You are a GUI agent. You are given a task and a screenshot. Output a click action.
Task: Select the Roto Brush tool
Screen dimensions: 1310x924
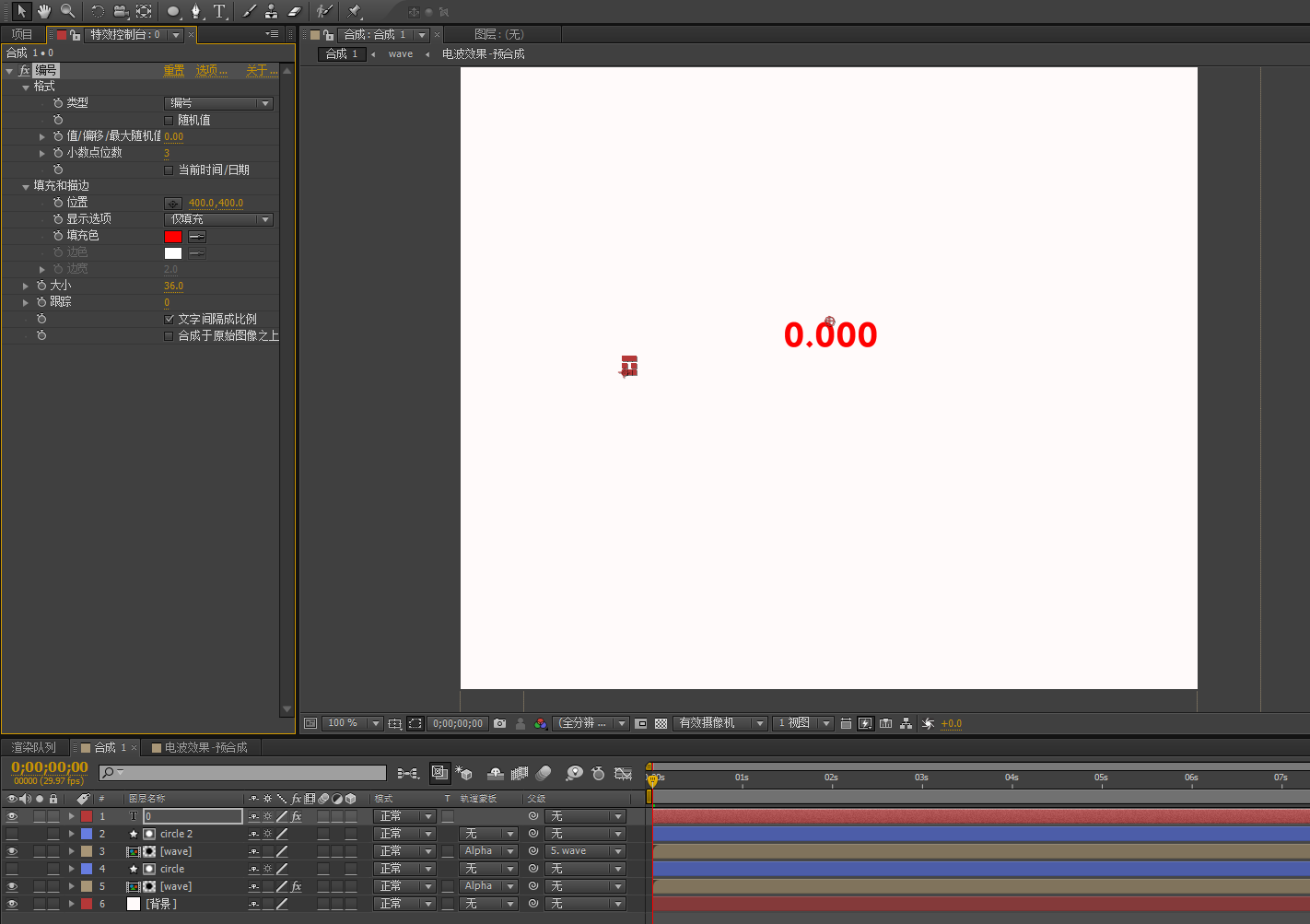pos(324,11)
